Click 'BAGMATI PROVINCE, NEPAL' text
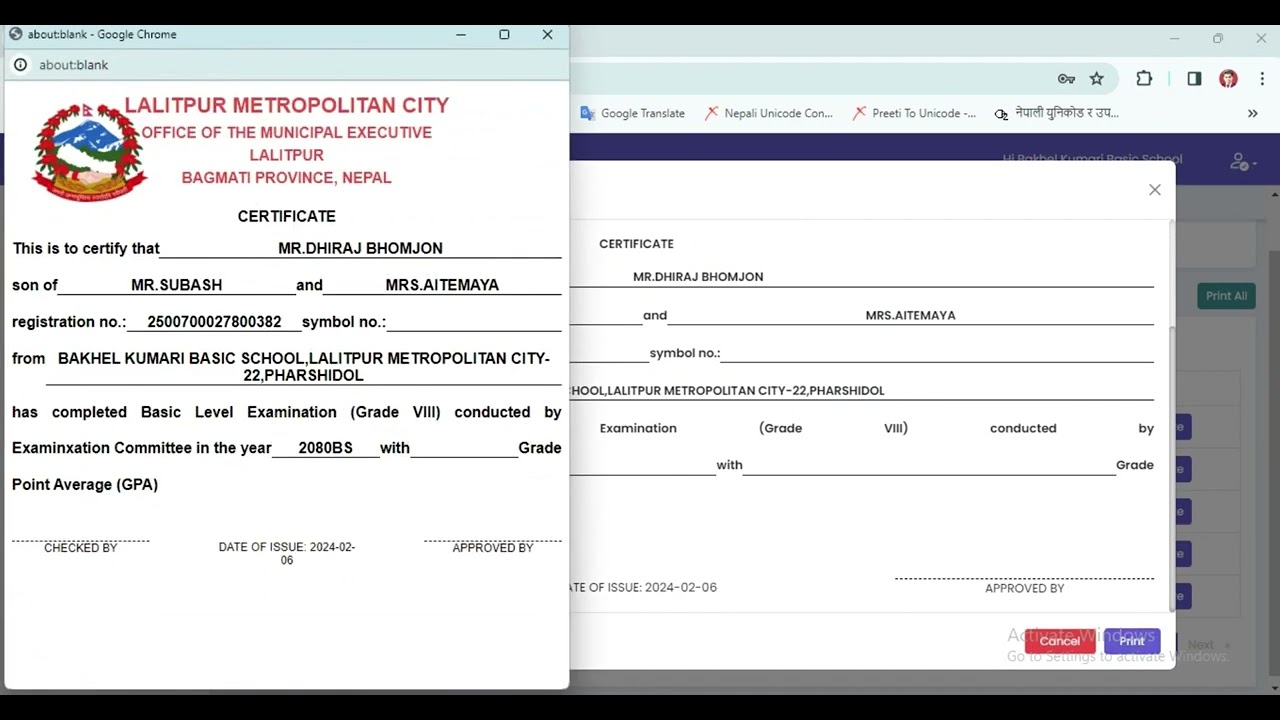 coord(286,178)
